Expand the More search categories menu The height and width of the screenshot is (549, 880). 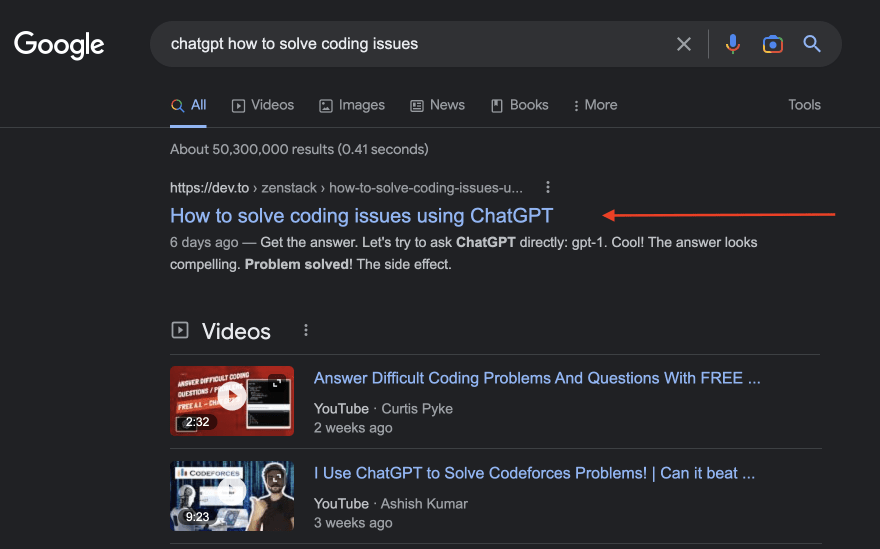[x=595, y=105]
